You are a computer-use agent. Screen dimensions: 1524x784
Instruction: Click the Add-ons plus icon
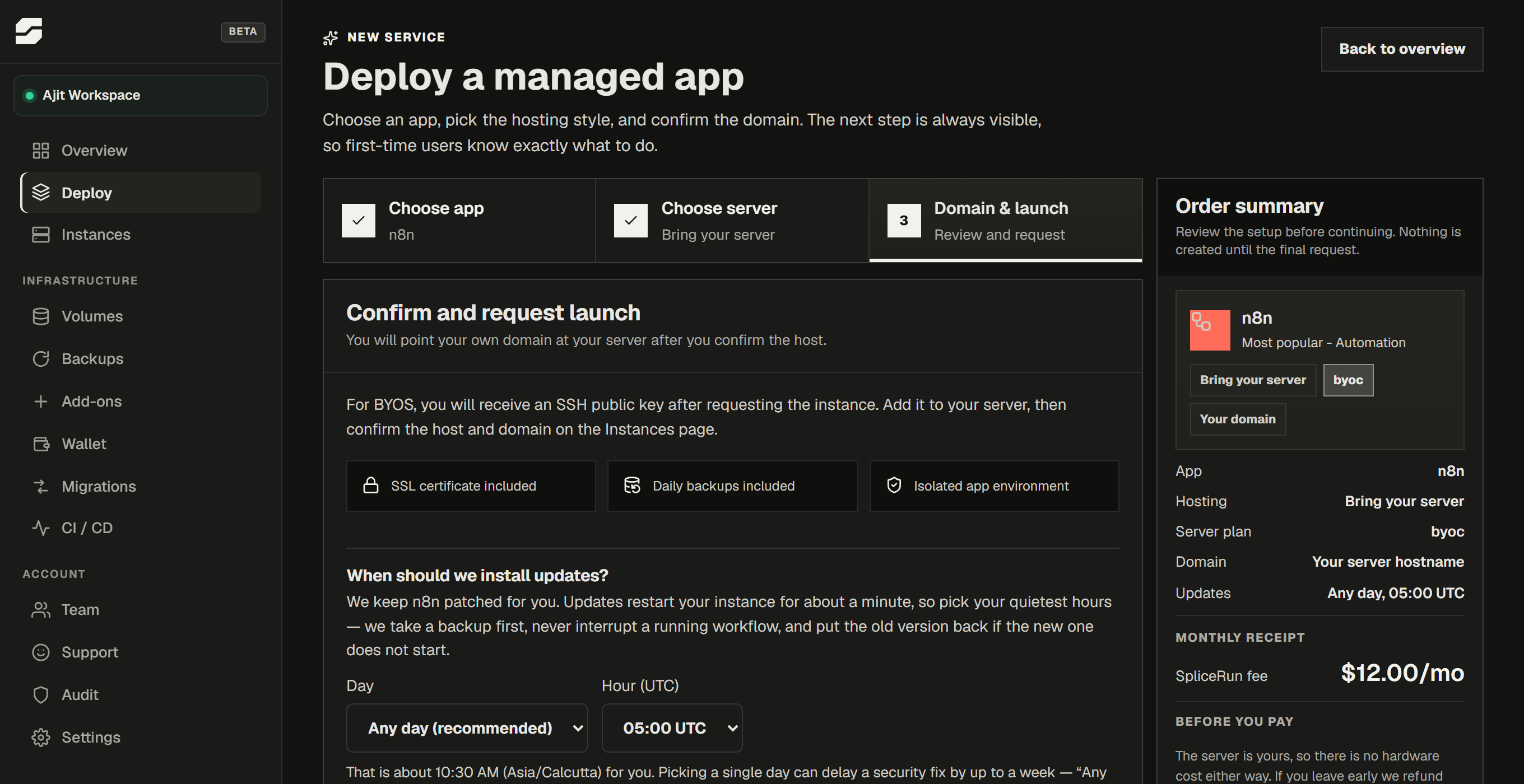pos(41,402)
